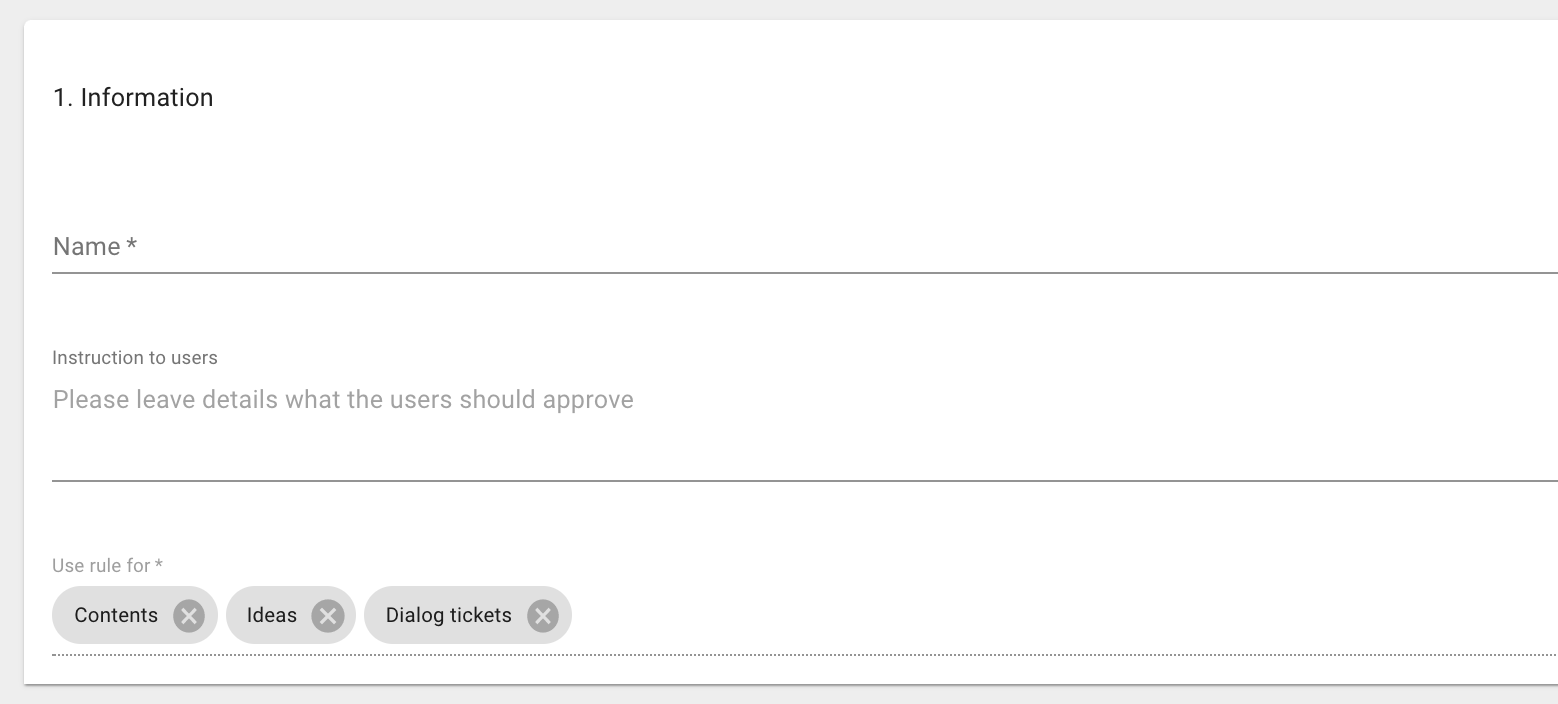
Task: Click empty space right of Dialog tickets chip
Action: [x=1060, y=616]
